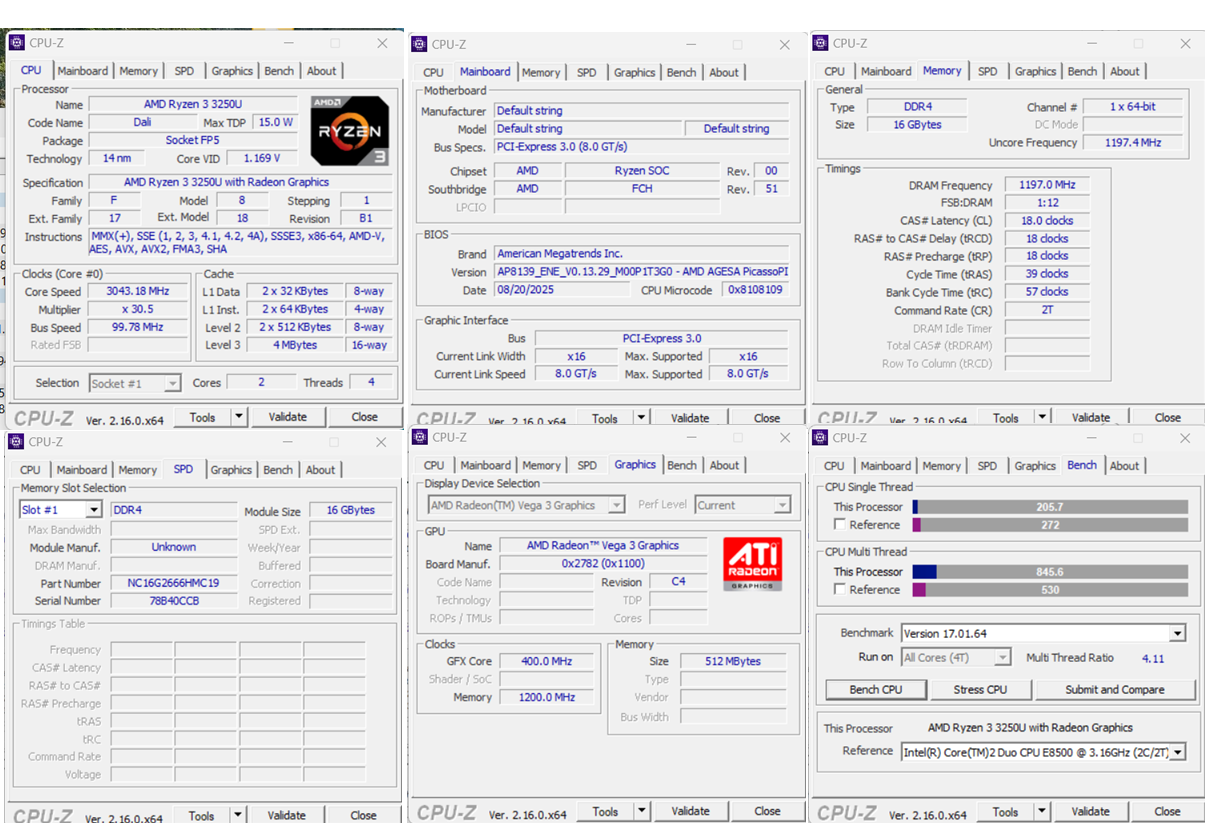Viewport: 1205px width, 823px height.
Task: Switch to About tab in the Bench window
Action: click(x=1124, y=465)
